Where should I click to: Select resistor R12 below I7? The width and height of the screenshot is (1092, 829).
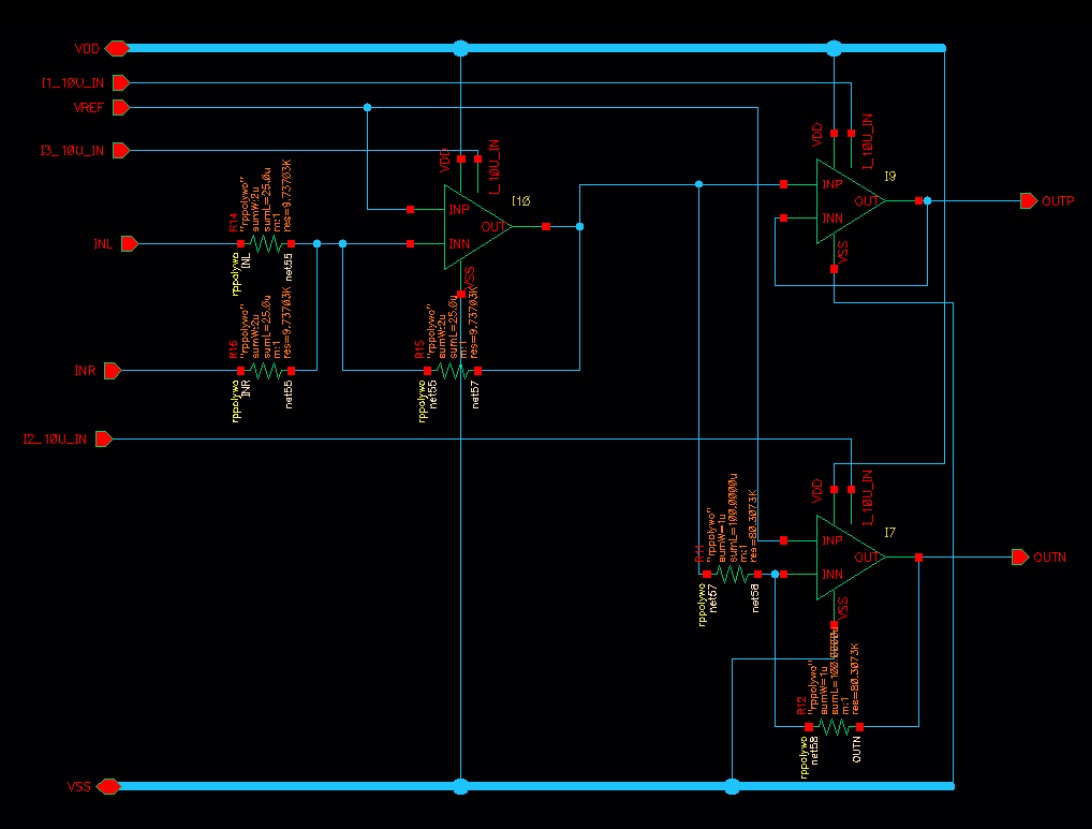click(834, 727)
